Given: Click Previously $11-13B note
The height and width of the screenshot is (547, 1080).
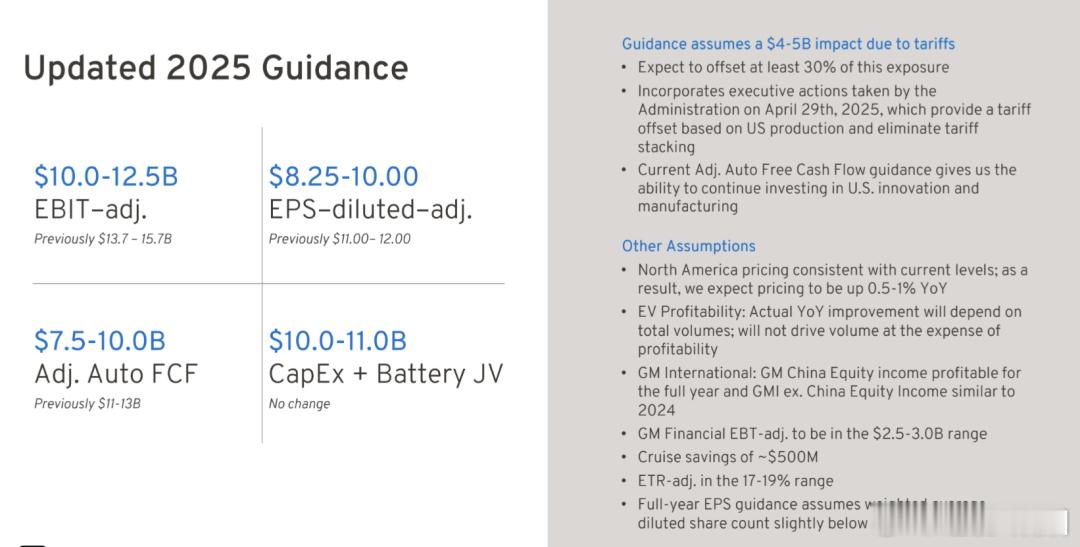Looking at the screenshot, I should click(87, 404).
